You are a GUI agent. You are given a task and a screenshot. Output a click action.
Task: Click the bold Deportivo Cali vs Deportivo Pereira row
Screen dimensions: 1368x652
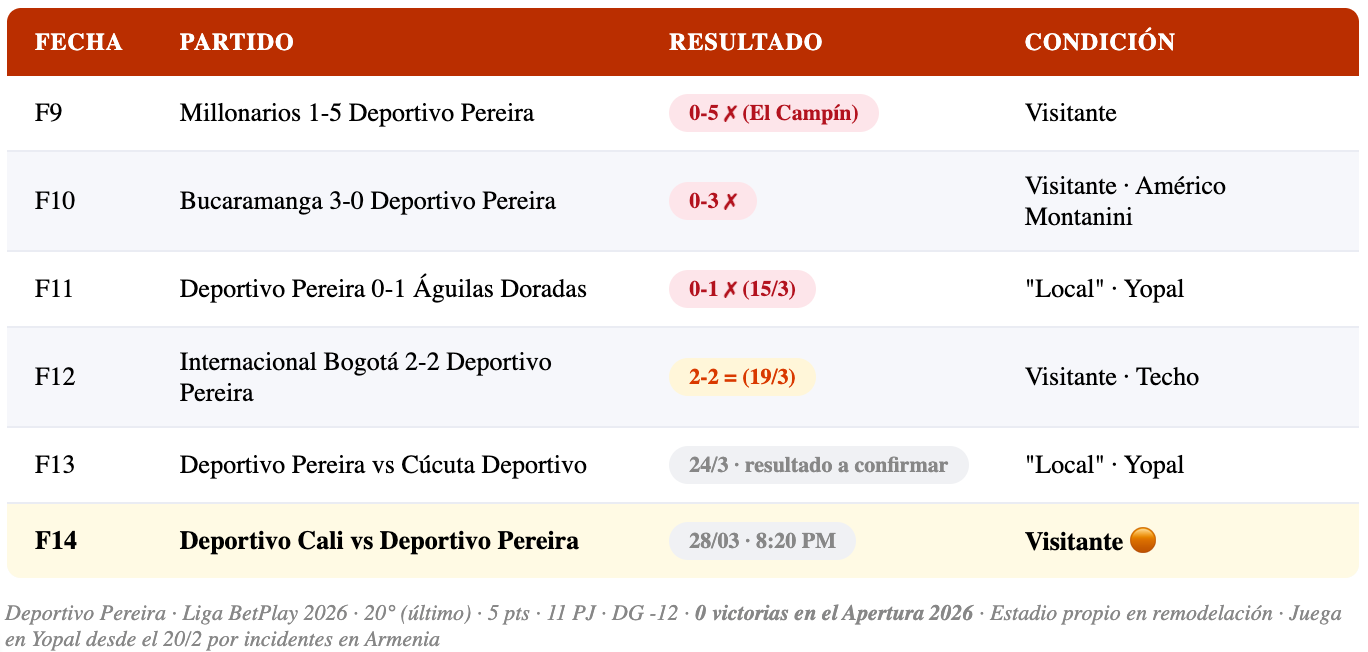click(x=379, y=541)
